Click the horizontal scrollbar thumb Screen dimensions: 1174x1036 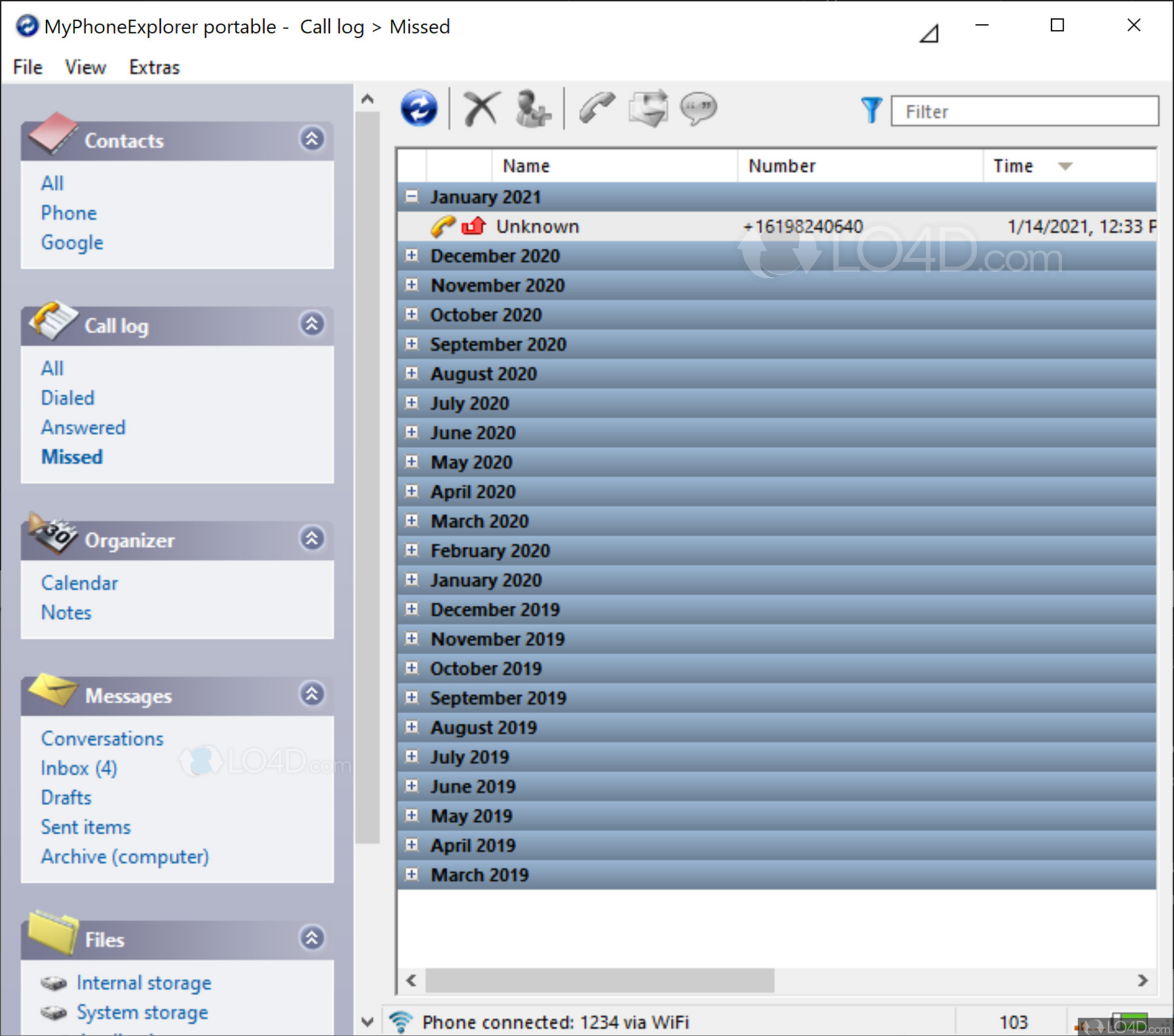(x=599, y=980)
